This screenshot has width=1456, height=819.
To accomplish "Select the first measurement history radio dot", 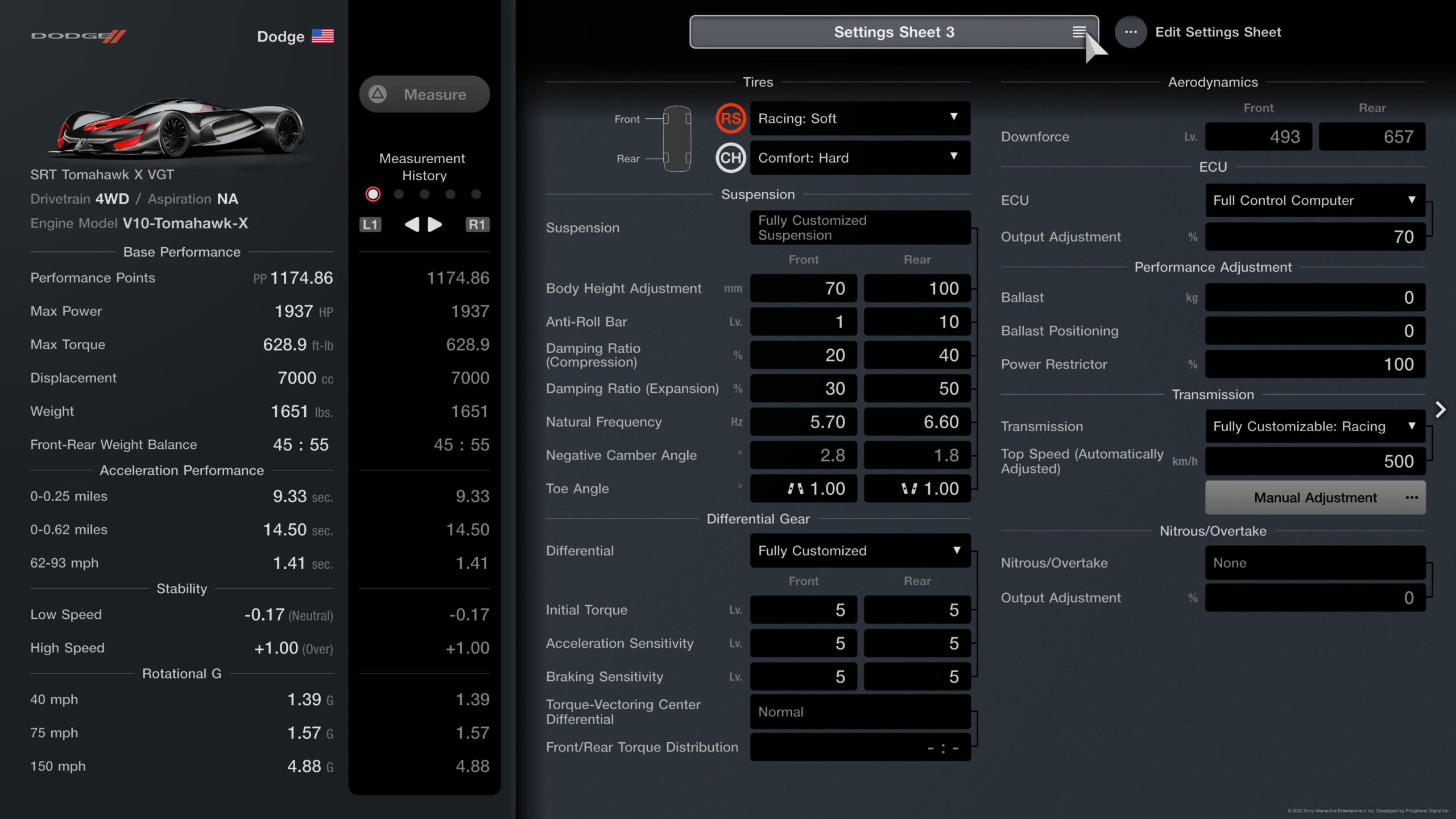I will coord(373,195).
